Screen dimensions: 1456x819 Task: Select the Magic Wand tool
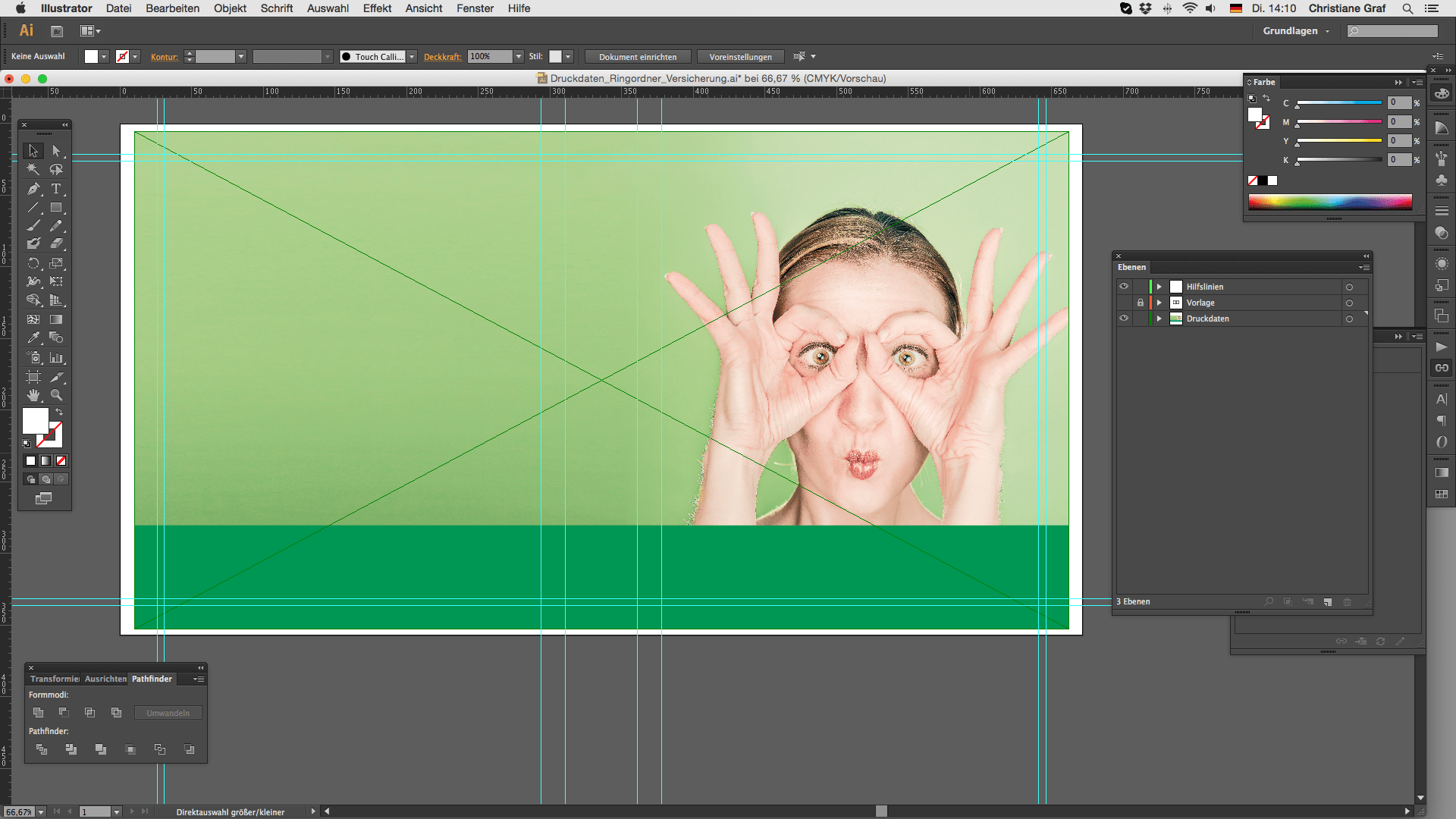click(x=33, y=170)
